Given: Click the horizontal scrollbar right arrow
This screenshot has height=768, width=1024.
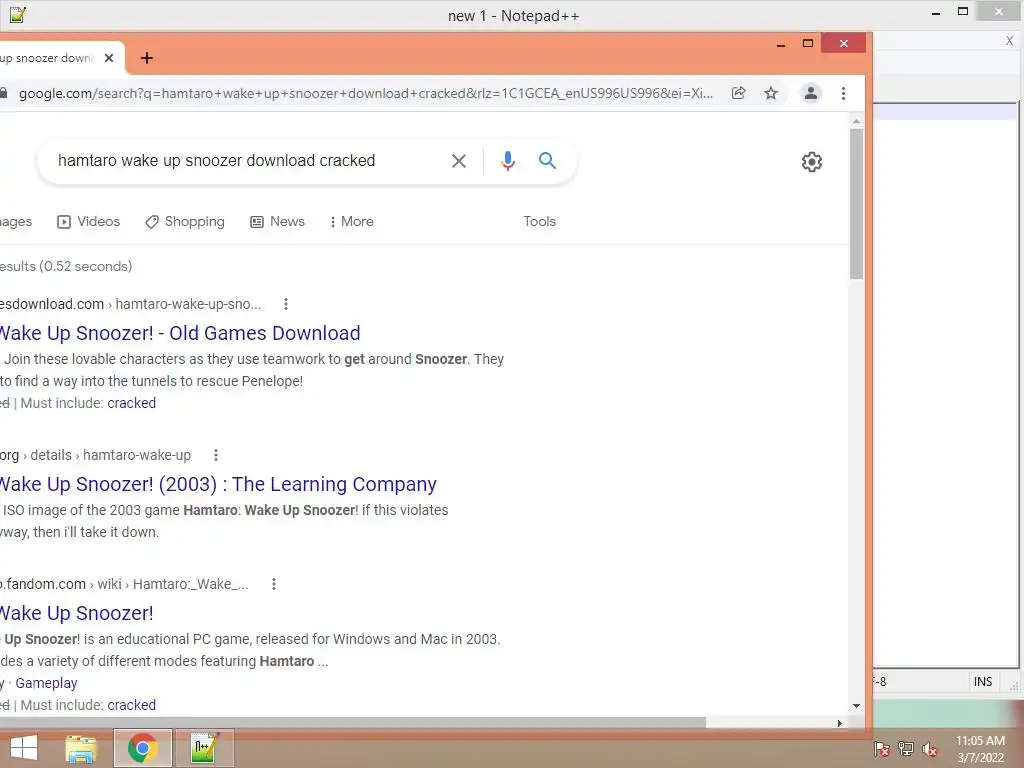Looking at the screenshot, I should pyautogui.click(x=840, y=723).
